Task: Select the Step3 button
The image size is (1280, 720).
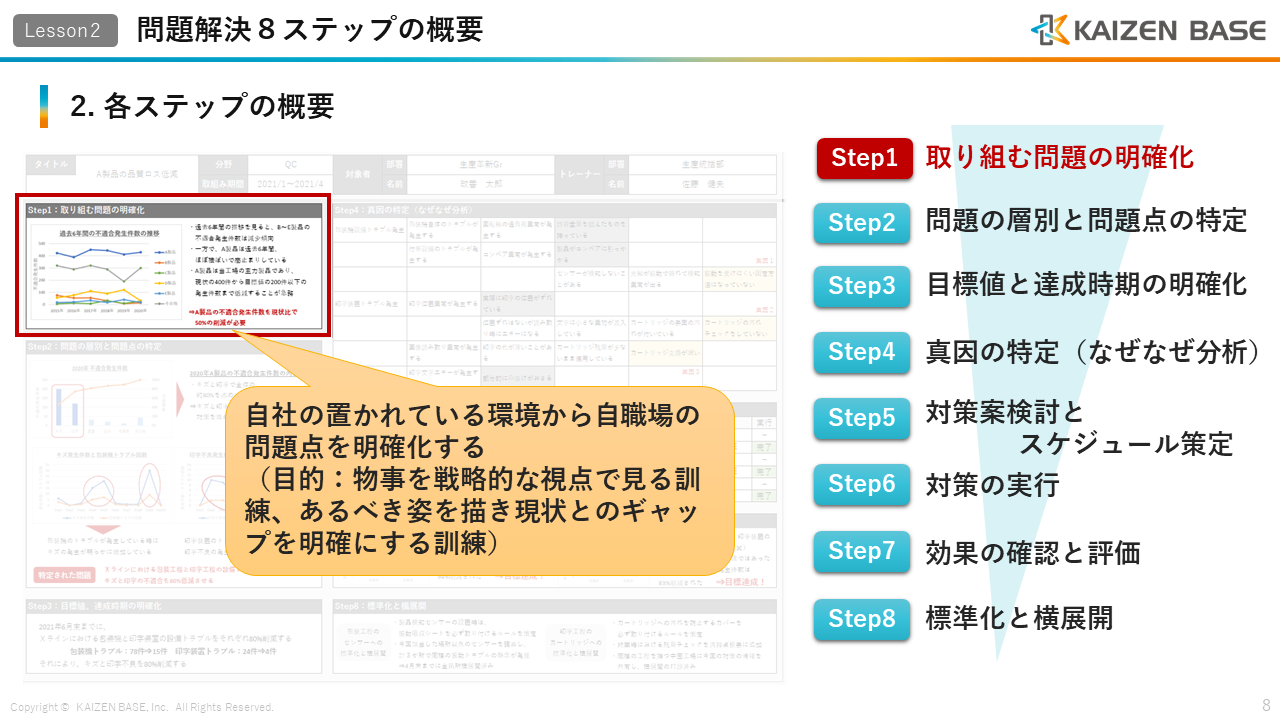Action: coord(862,286)
